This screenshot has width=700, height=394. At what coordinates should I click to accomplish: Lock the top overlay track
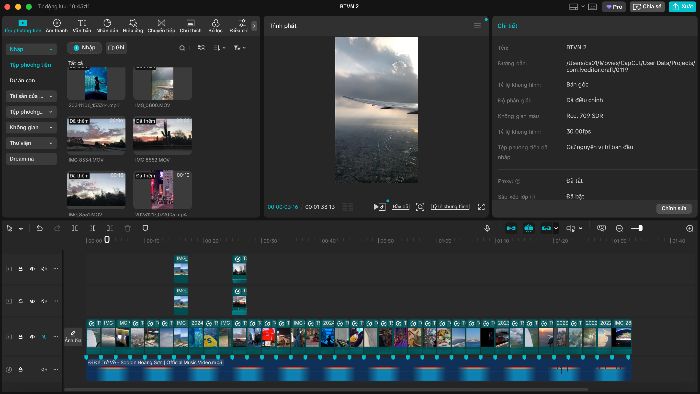pyautogui.click(x=21, y=269)
